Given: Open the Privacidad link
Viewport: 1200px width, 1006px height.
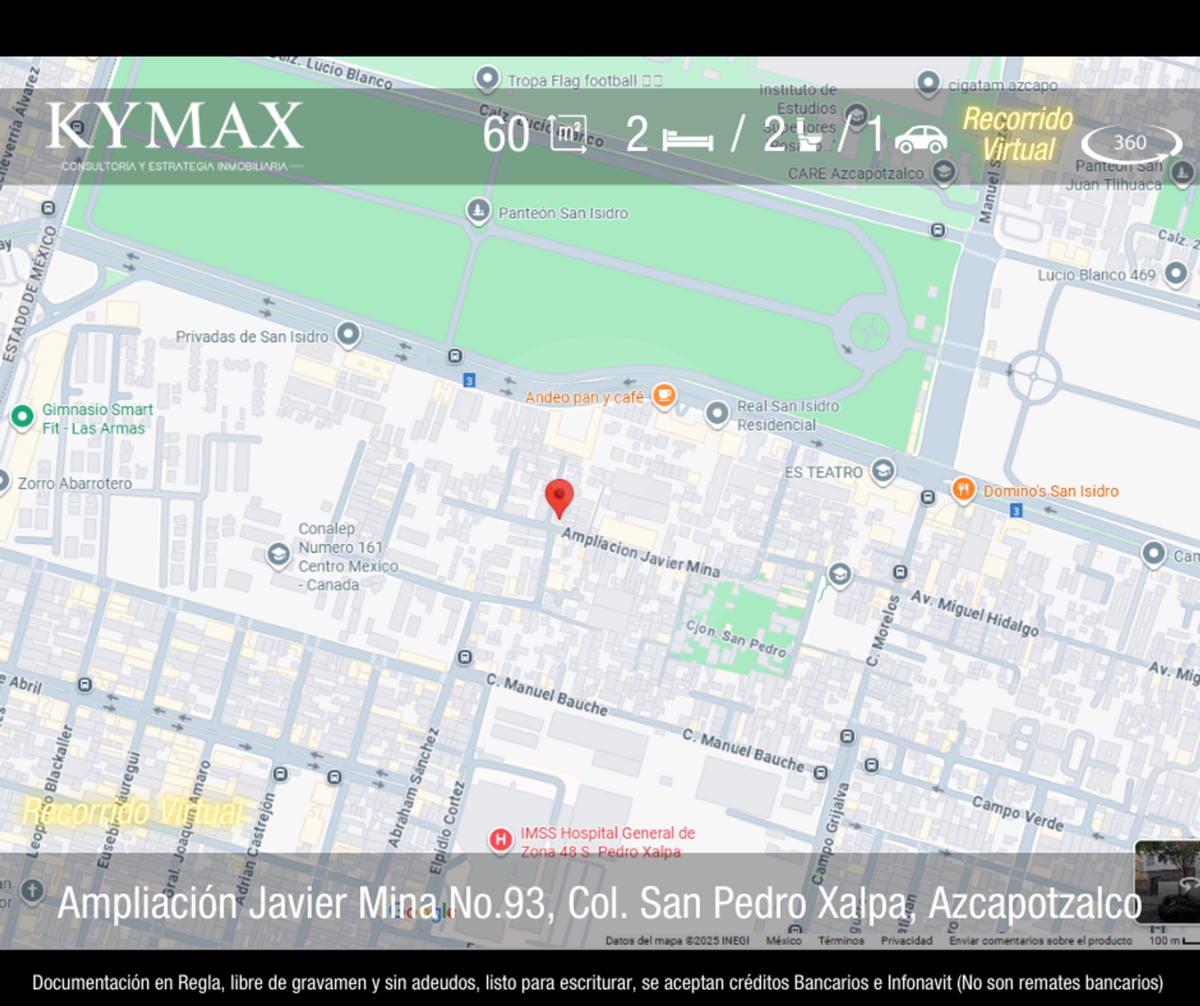Looking at the screenshot, I should [x=906, y=941].
